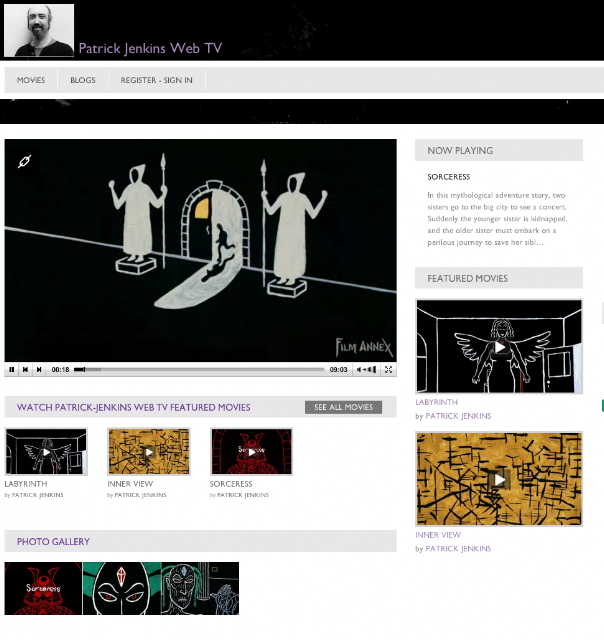Viewport: 604px width, 640px height.
Task: Go to REGISTER - SIGN IN
Action: coord(157,80)
